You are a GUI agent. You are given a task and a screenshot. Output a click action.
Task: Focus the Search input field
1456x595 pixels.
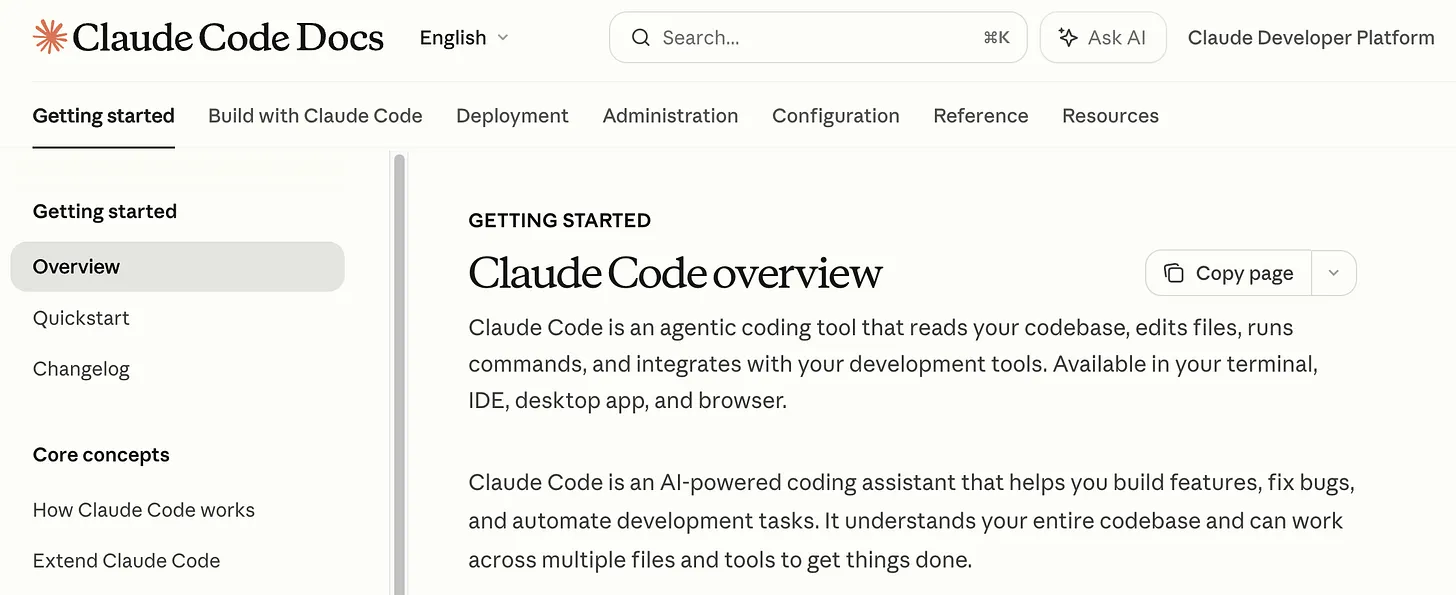point(818,38)
